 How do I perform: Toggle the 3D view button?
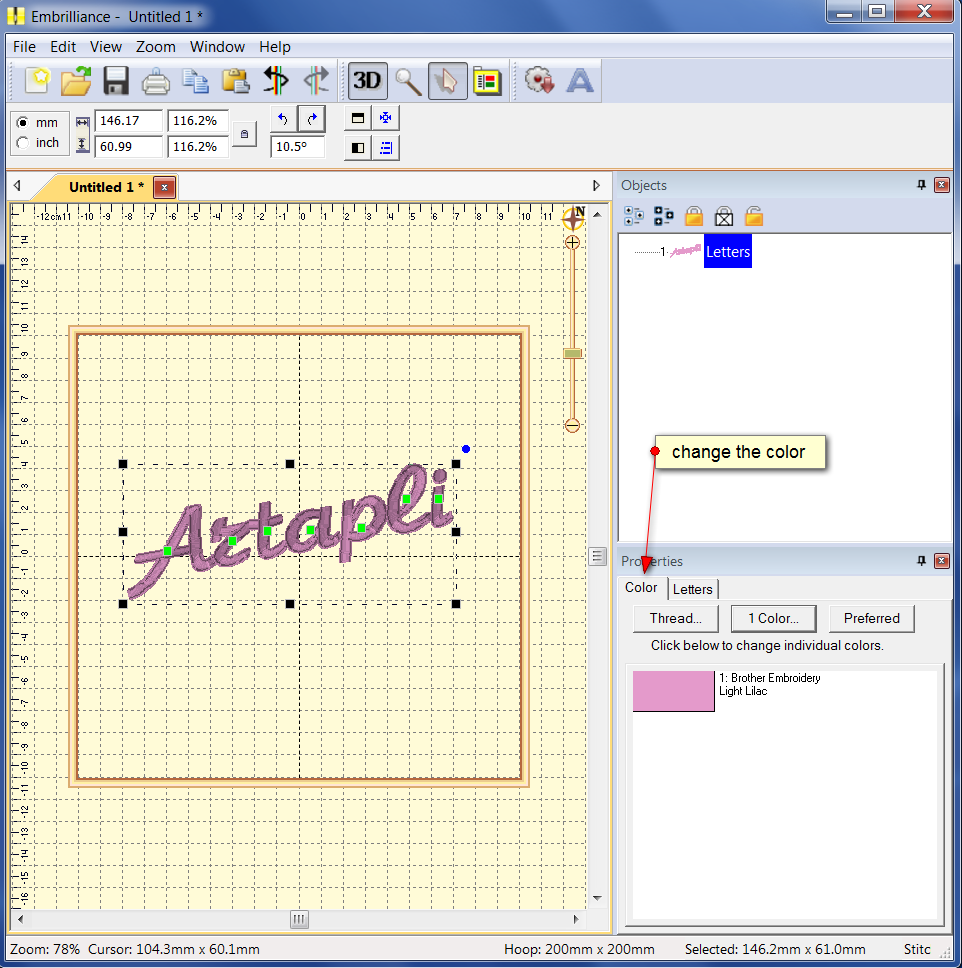tap(367, 81)
